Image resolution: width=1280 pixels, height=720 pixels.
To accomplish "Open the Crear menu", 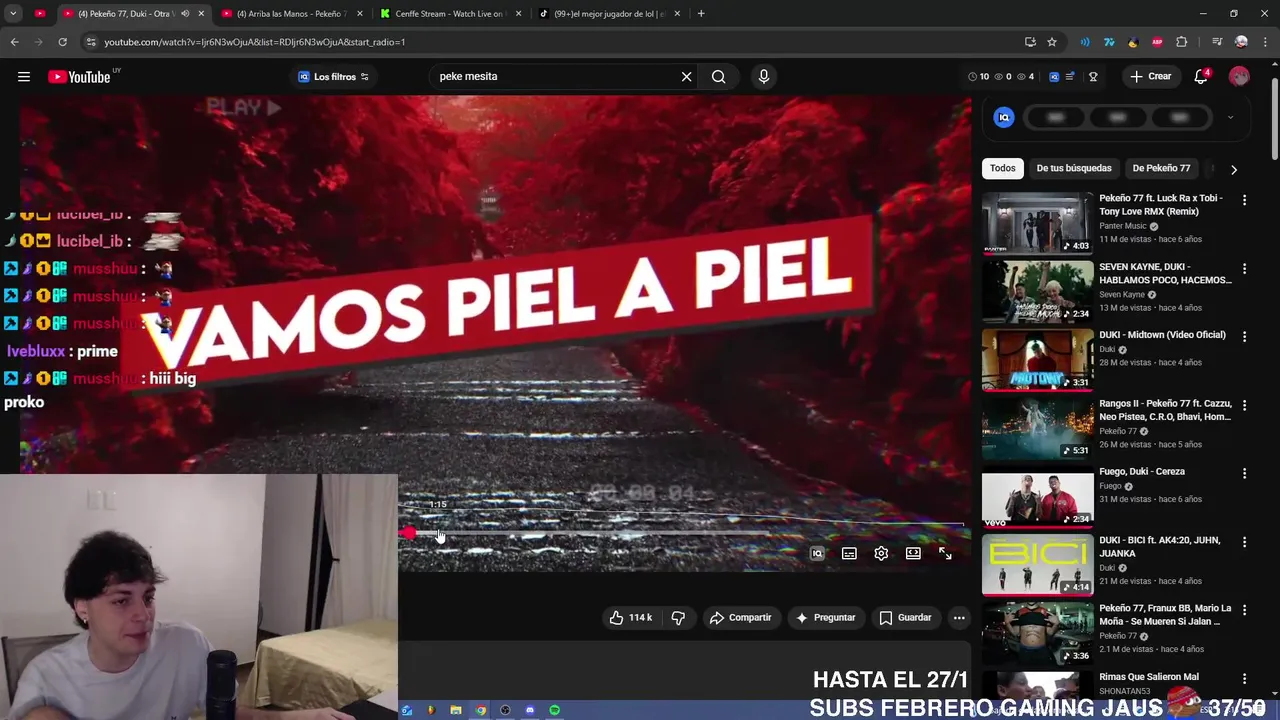I will click(1150, 77).
